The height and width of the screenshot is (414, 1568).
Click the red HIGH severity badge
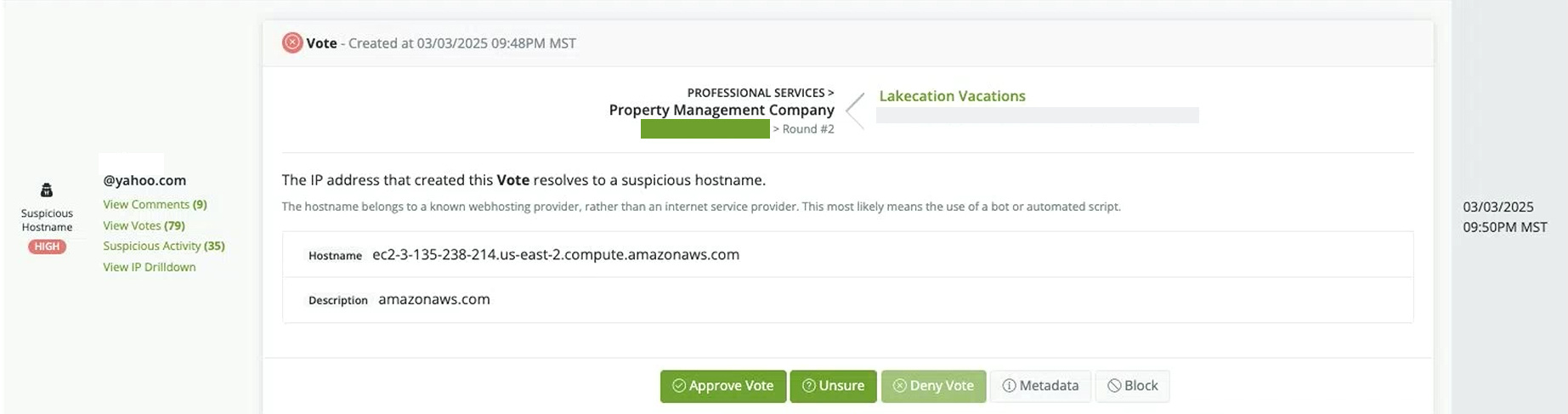point(47,247)
